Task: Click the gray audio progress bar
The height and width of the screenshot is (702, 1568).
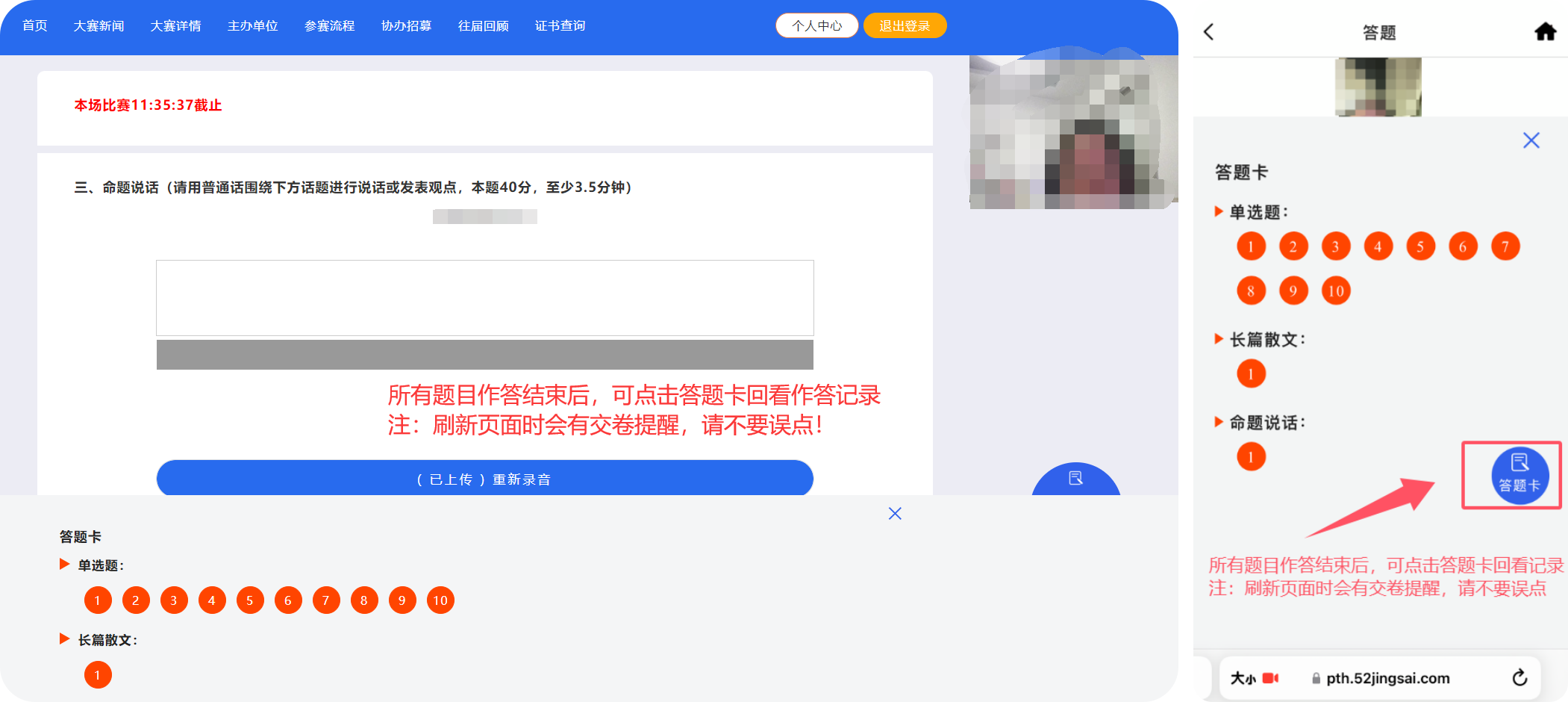Action: click(484, 355)
